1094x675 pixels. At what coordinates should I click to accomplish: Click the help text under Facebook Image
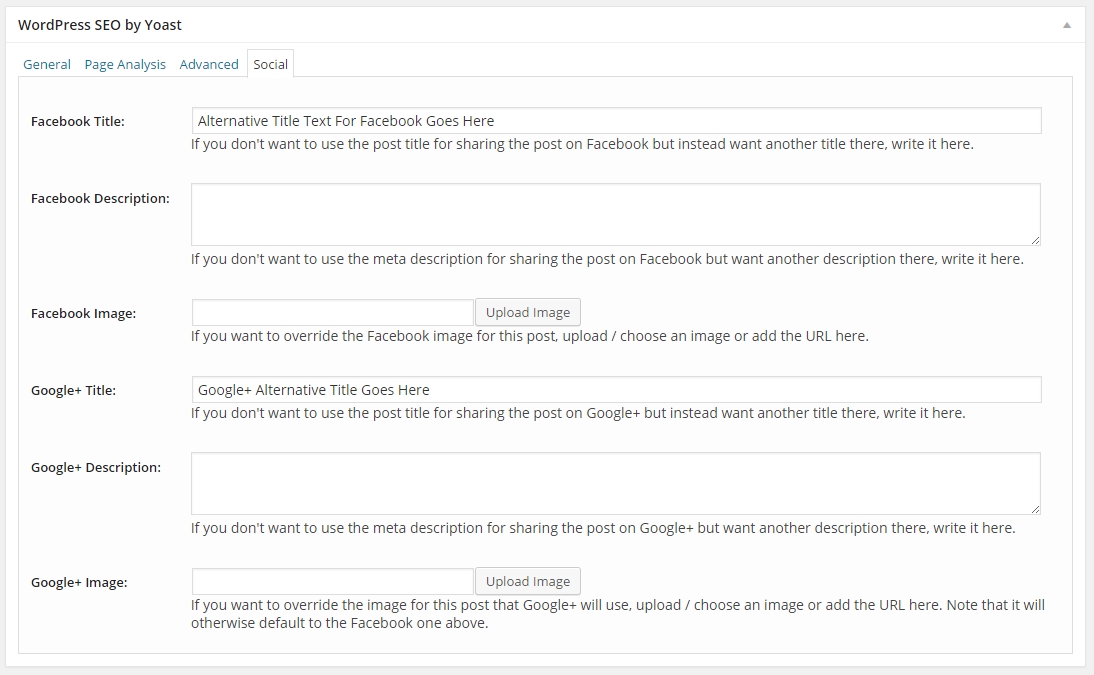(530, 336)
